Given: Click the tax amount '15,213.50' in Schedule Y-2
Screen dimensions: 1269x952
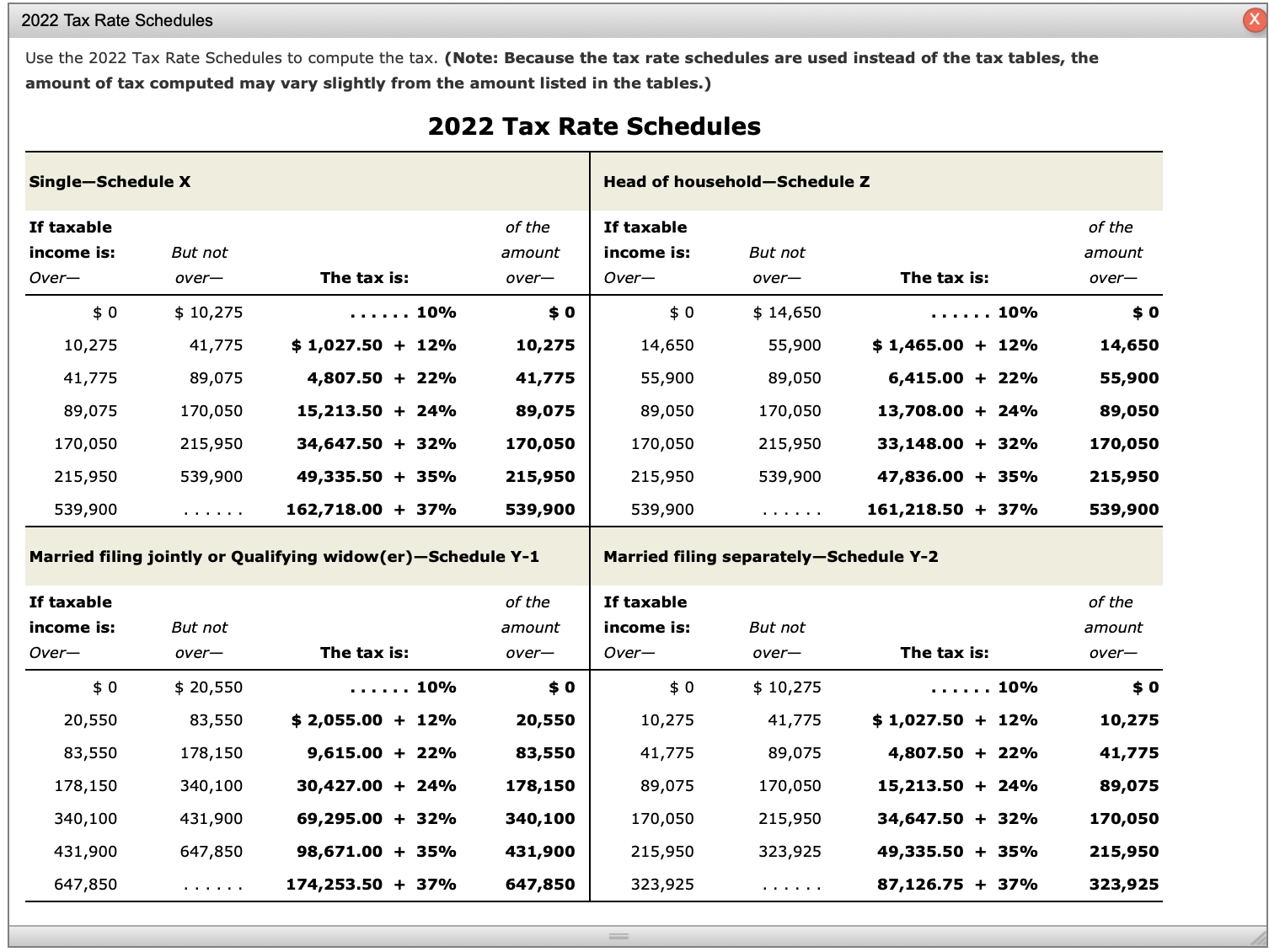Looking at the screenshot, I should 920,786.
